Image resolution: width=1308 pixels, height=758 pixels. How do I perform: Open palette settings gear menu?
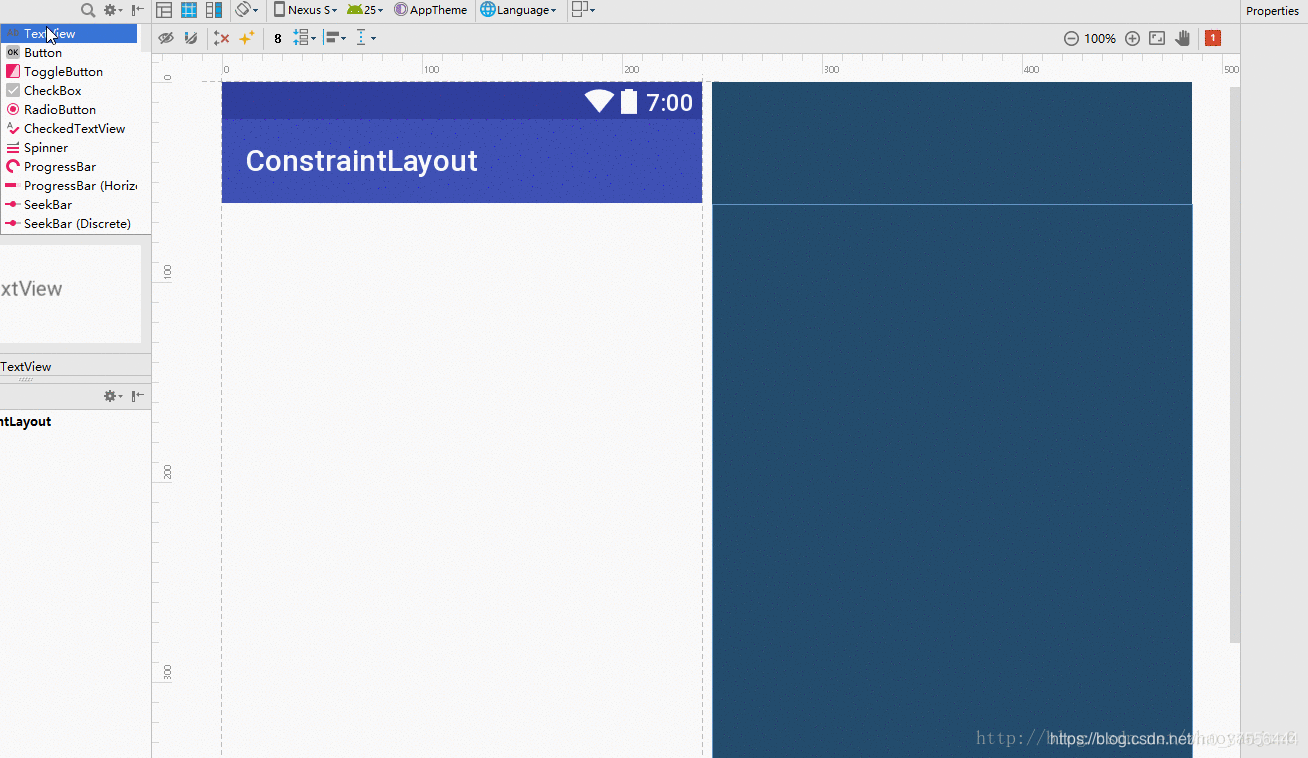pyautogui.click(x=113, y=10)
